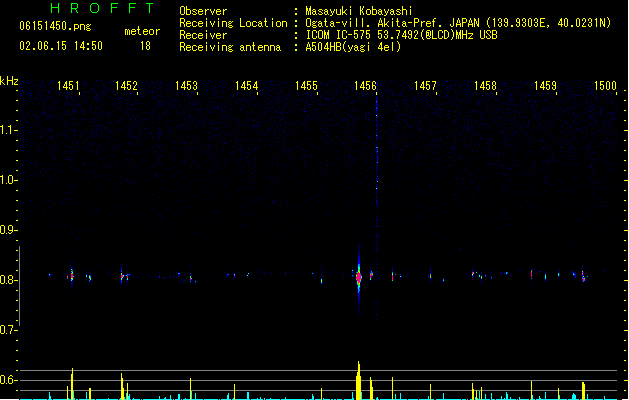Click the kHz axis unit label
The width and height of the screenshot is (629, 400).
pos(9,81)
